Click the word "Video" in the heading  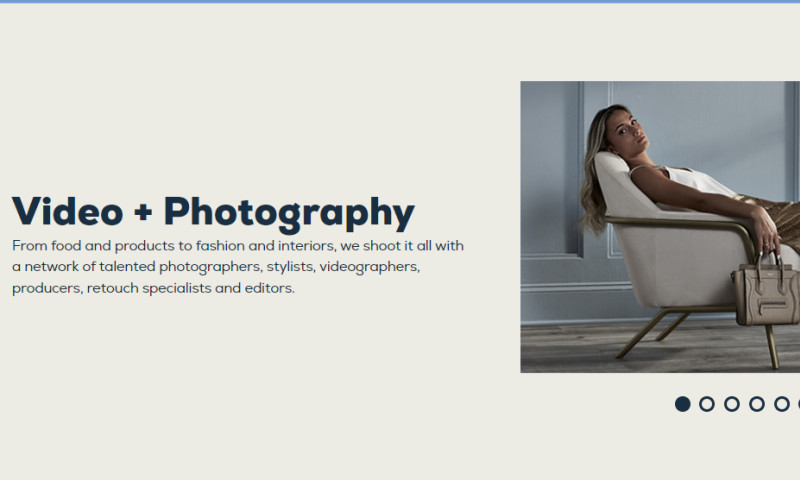tap(67, 212)
